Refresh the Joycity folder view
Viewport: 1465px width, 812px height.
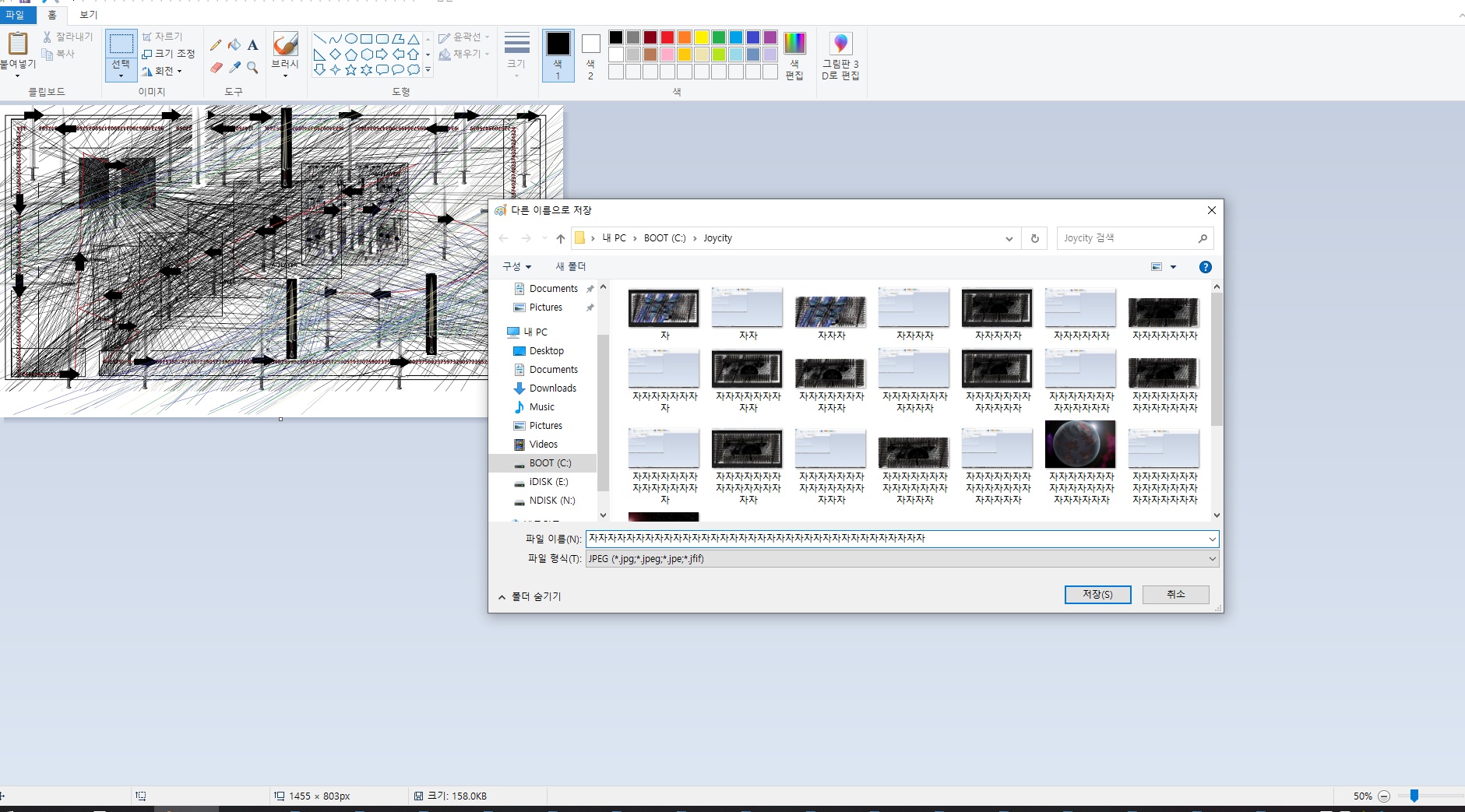pyautogui.click(x=1034, y=238)
